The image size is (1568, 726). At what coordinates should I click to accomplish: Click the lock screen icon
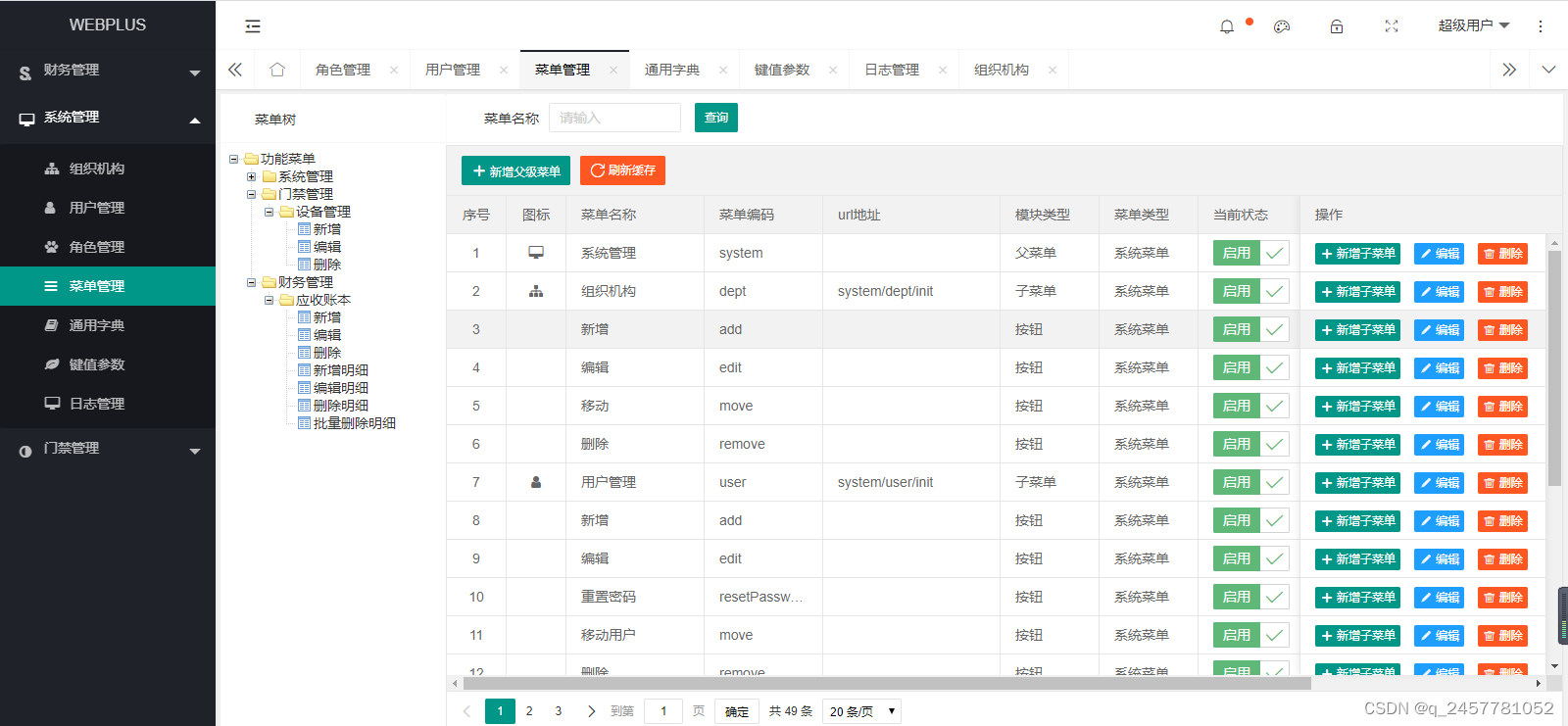pyautogui.click(x=1337, y=26)
